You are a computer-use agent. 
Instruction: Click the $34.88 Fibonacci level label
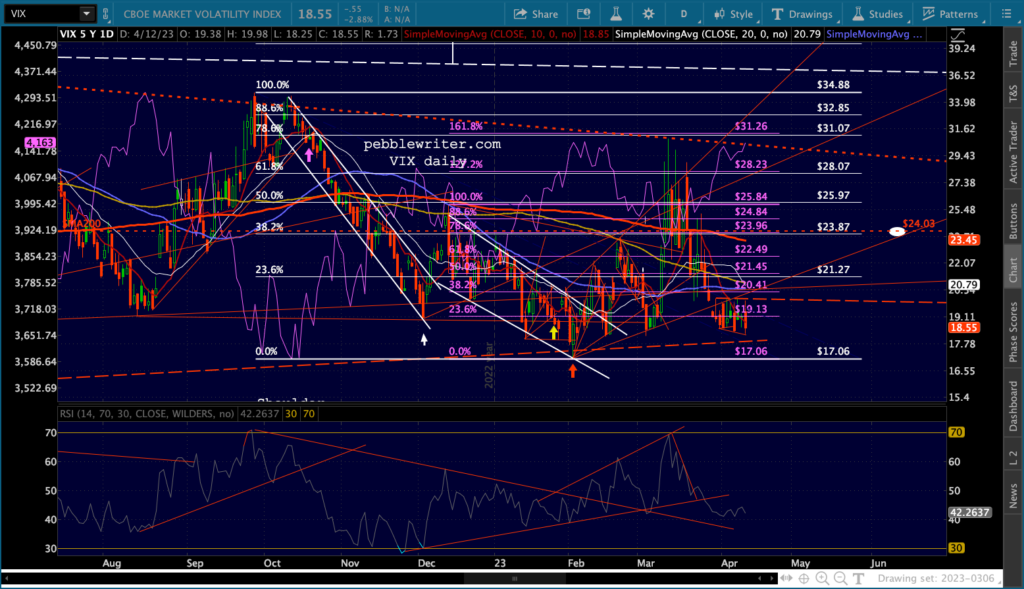tap(833, 85)
